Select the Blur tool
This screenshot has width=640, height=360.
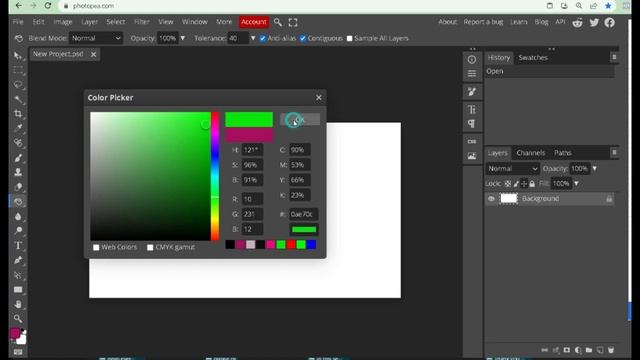click(18, 216)
